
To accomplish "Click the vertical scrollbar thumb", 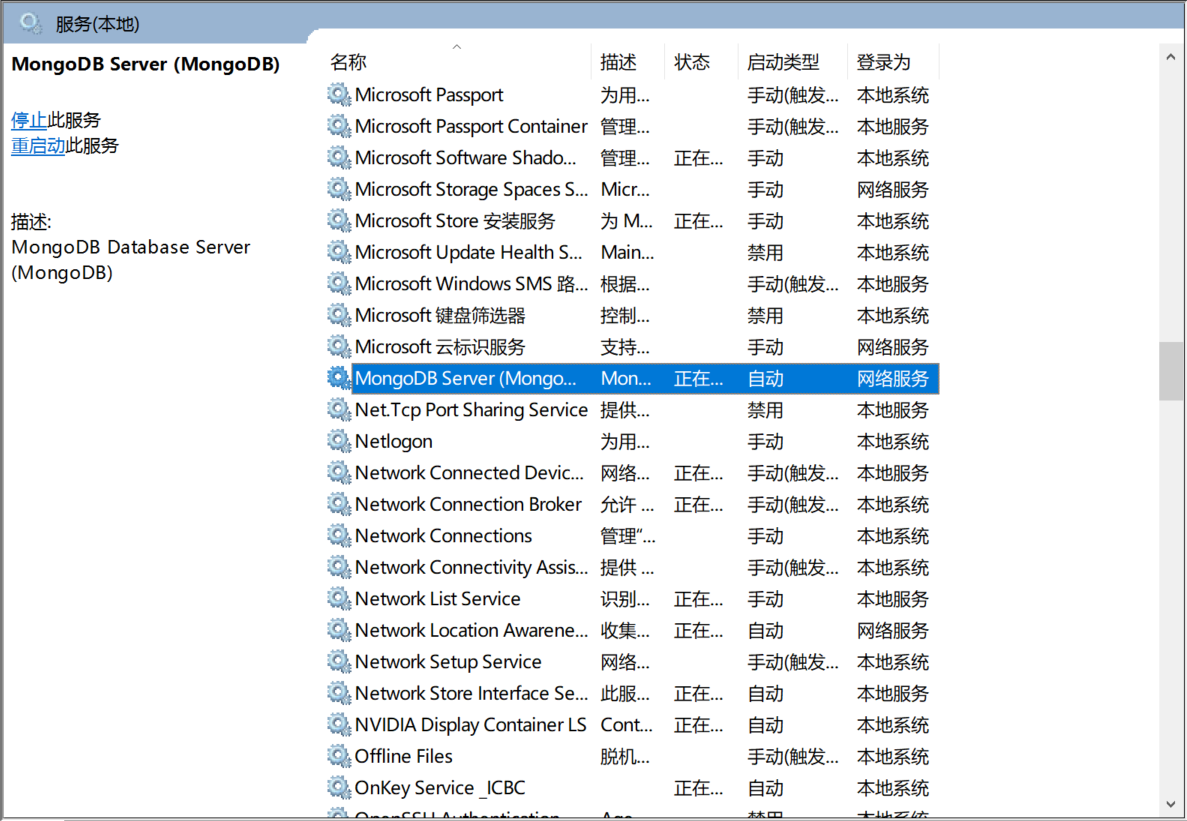I will [1170, 370].
